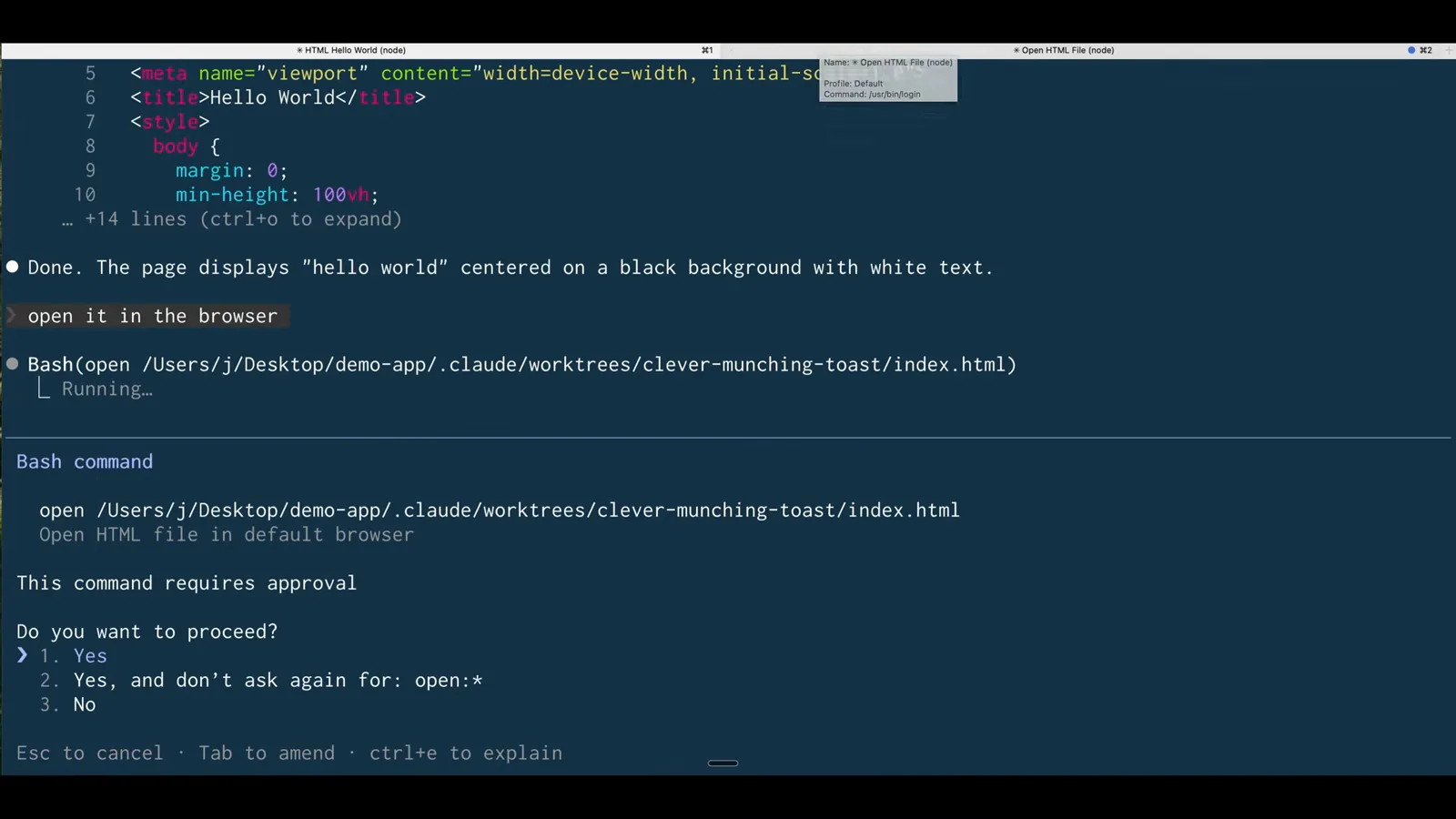Click blue activity dot on second tab
1456x819 pixels.
pos(1411,50)
